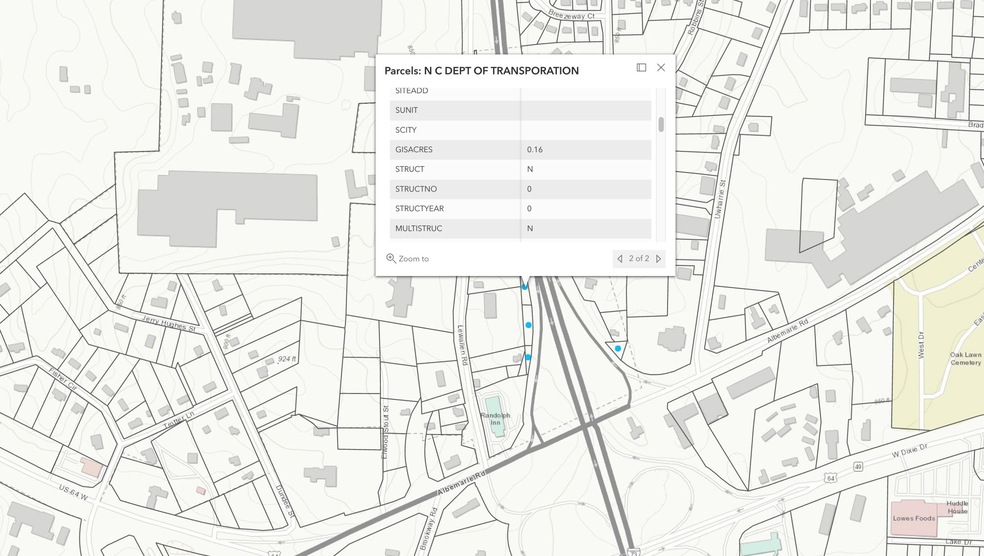The height and width of the screenshot is (556, 984).
Task: Click the STRUCTYEAR attribute row
Action: click(520, 209)
